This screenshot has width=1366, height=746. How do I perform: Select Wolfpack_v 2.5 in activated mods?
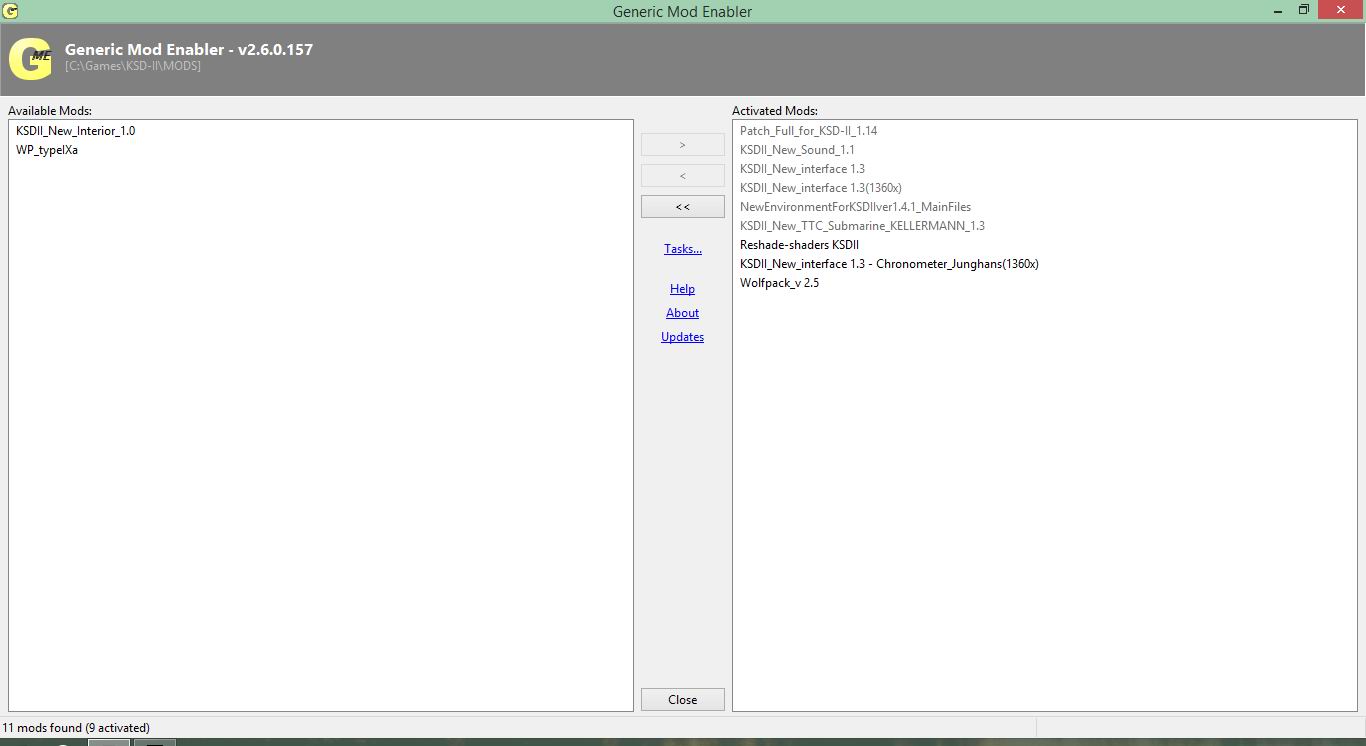coord(779,283)
